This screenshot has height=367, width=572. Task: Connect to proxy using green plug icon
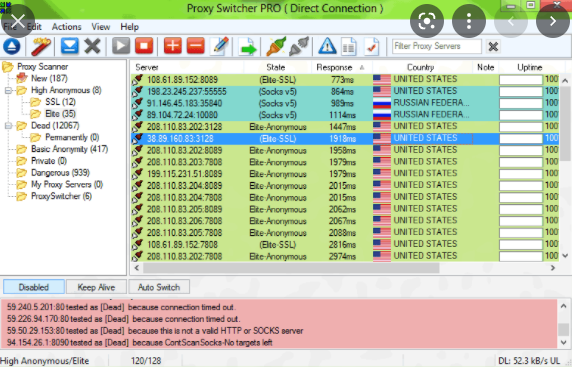pyautogui.click(x=276, y=46)
